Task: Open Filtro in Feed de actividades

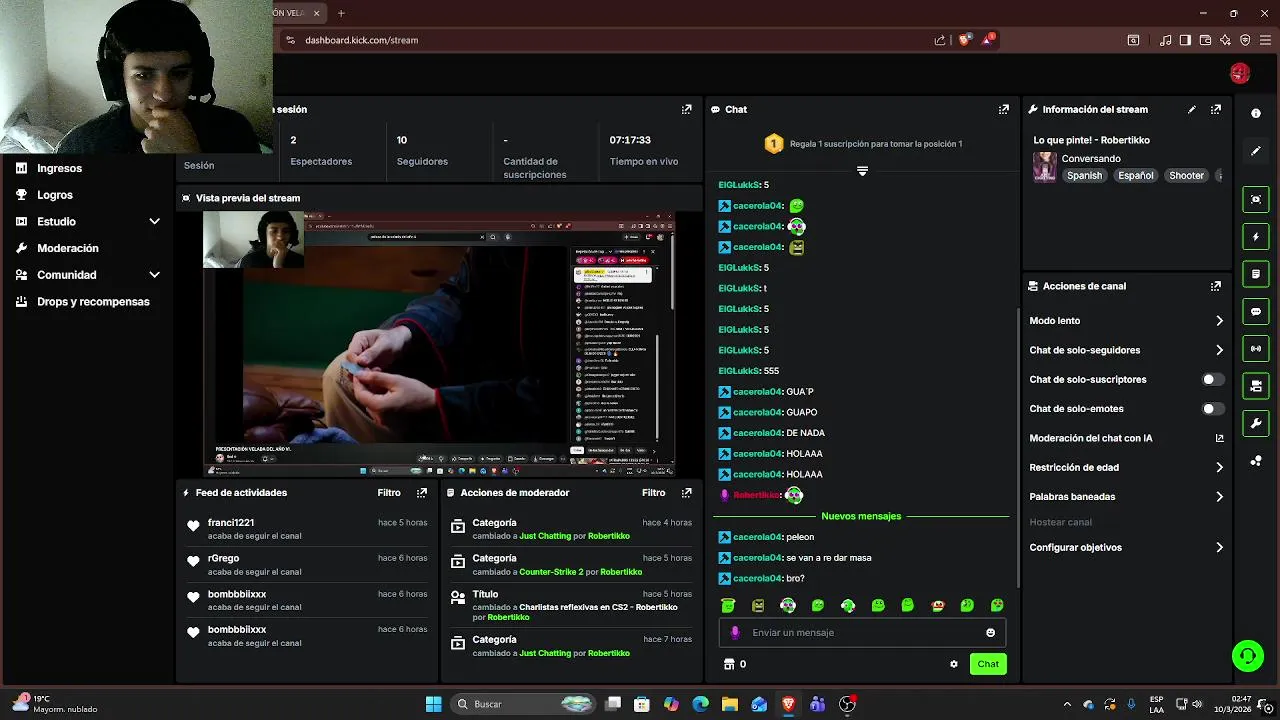Action: click(x=389, y=493)
